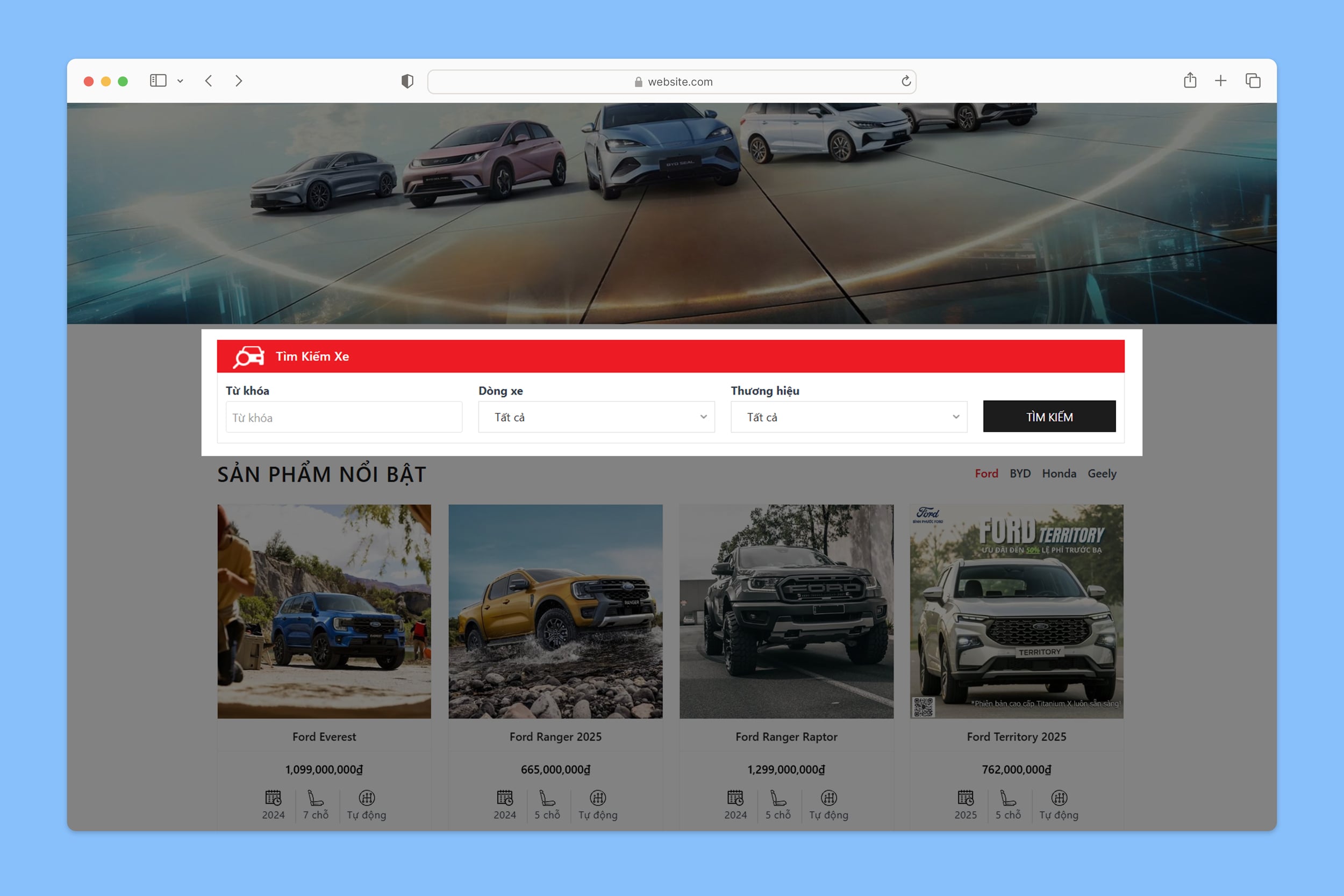The height and width of the screenshot is (896, 1344).
Task: Click the calendar year icon under Ford Territory 2025
Action: [965, 798]
